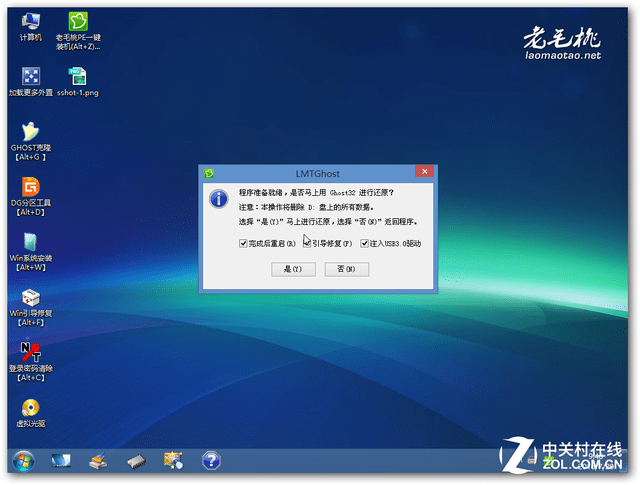Open DG分区工具 partition tool icon

(x=31, y=196)
